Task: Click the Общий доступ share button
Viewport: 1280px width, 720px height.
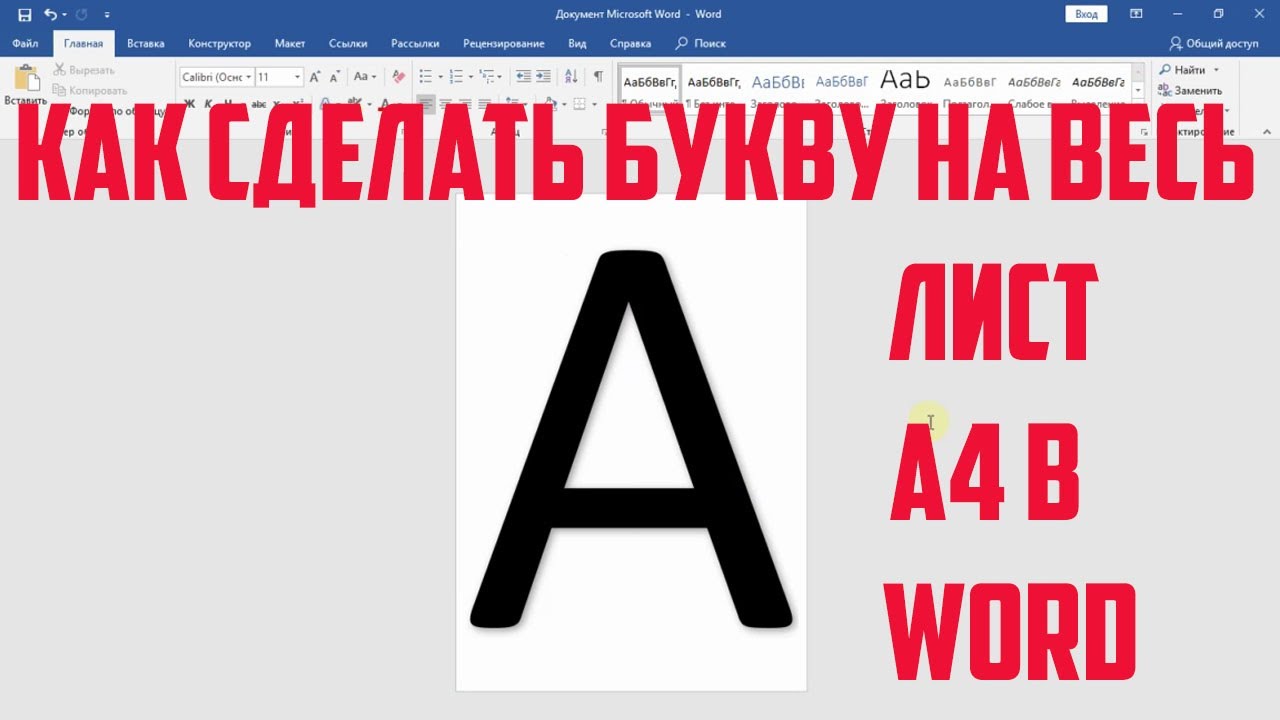Action: pyautogui.click(x=1214, y=43)
